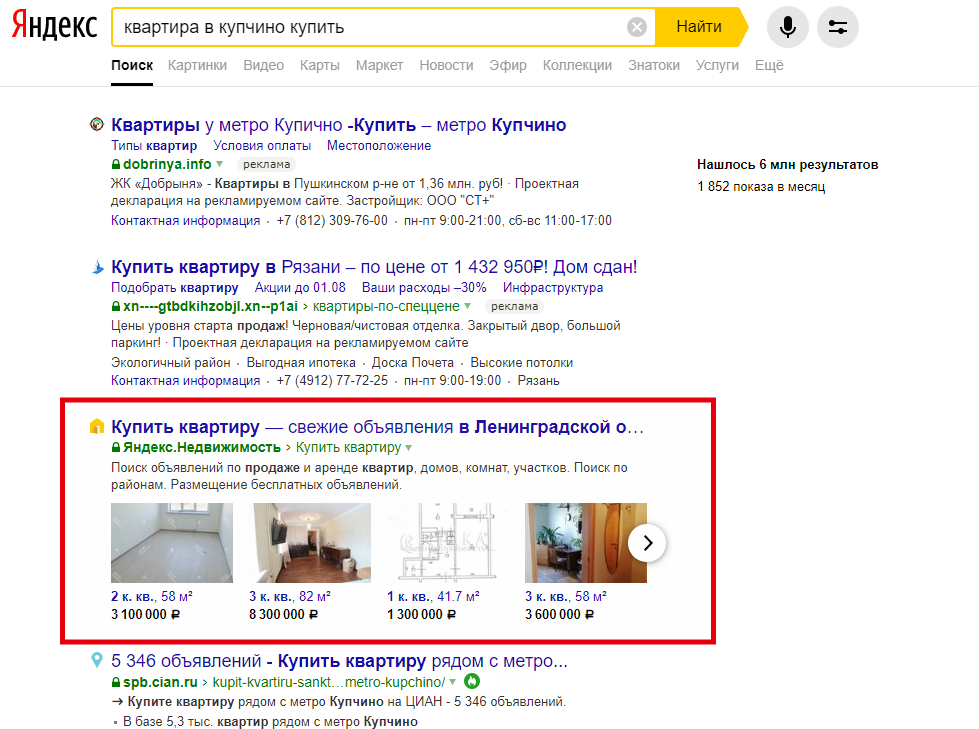
Task: Switch to the Коллекции tab
Action: [x=578, y=65]
